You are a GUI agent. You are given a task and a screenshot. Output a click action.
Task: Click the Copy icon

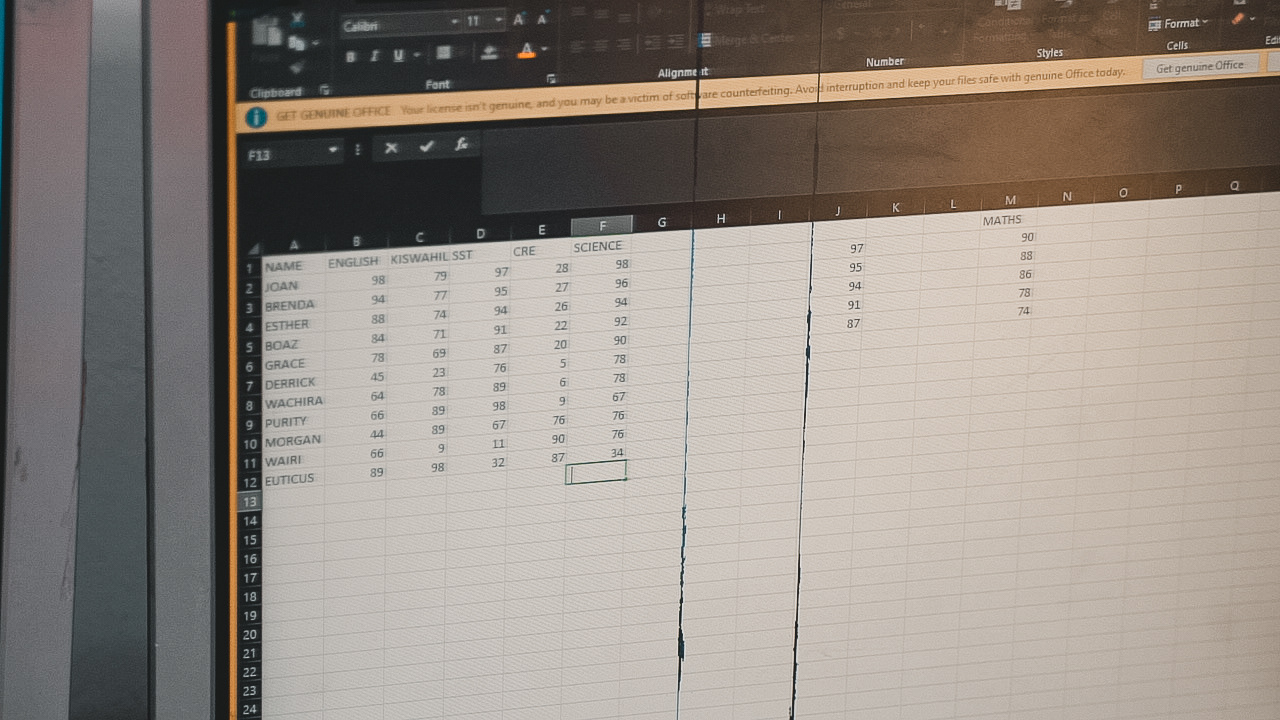coord(296,43)
